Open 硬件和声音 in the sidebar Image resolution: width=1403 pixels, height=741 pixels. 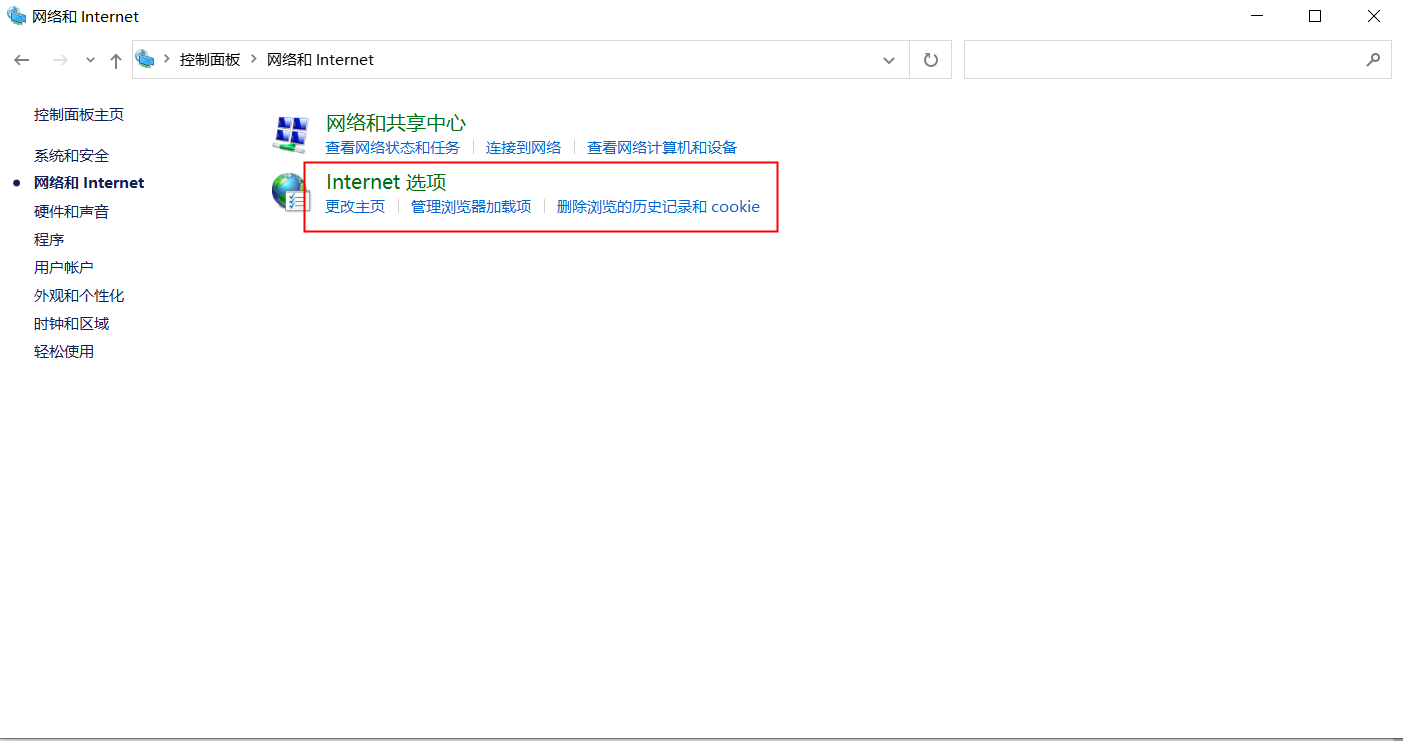[72, 212]
